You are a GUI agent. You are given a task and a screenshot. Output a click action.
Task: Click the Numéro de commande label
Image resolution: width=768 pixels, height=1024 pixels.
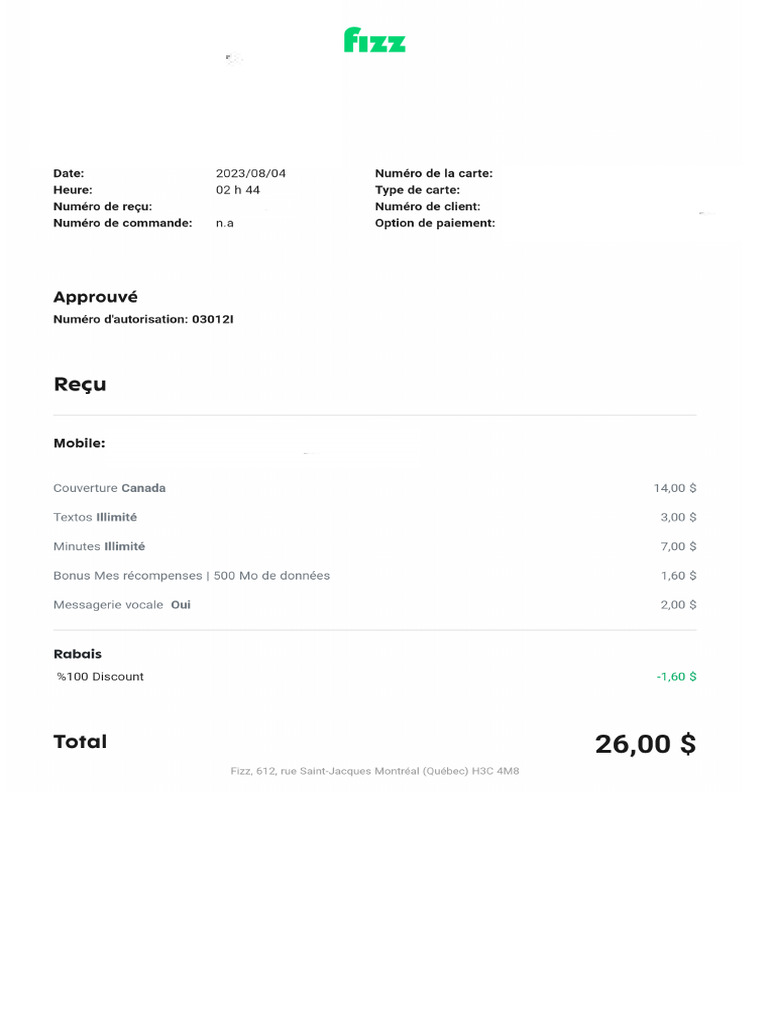[122, 223]
